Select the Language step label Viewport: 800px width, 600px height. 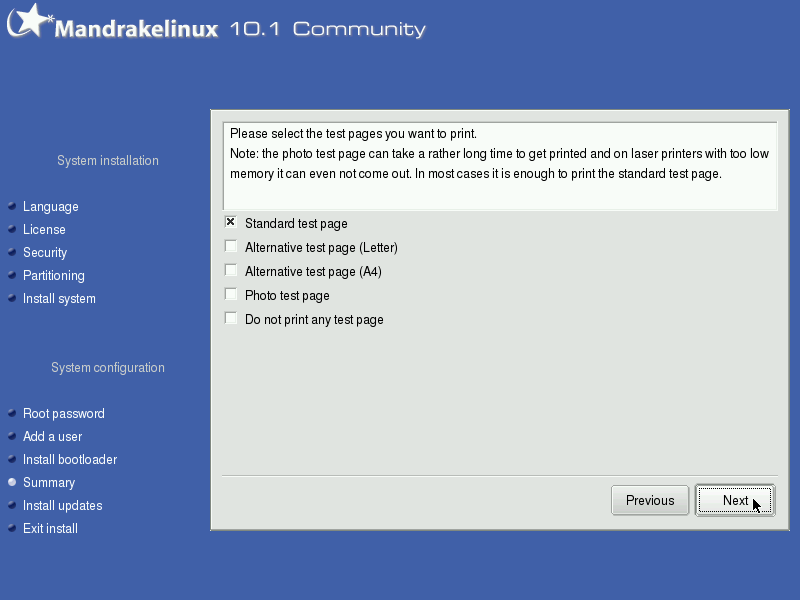(x=51, y=207)
